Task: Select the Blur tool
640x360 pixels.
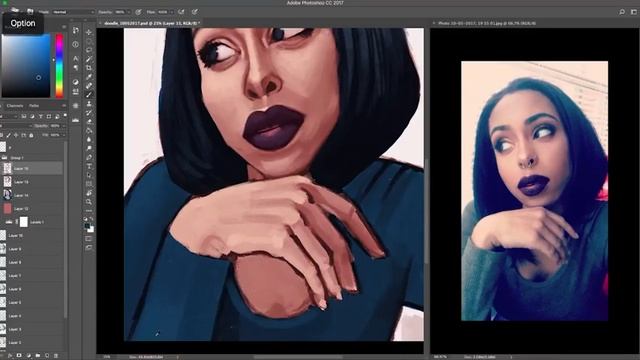Action: tap(89, 140)
